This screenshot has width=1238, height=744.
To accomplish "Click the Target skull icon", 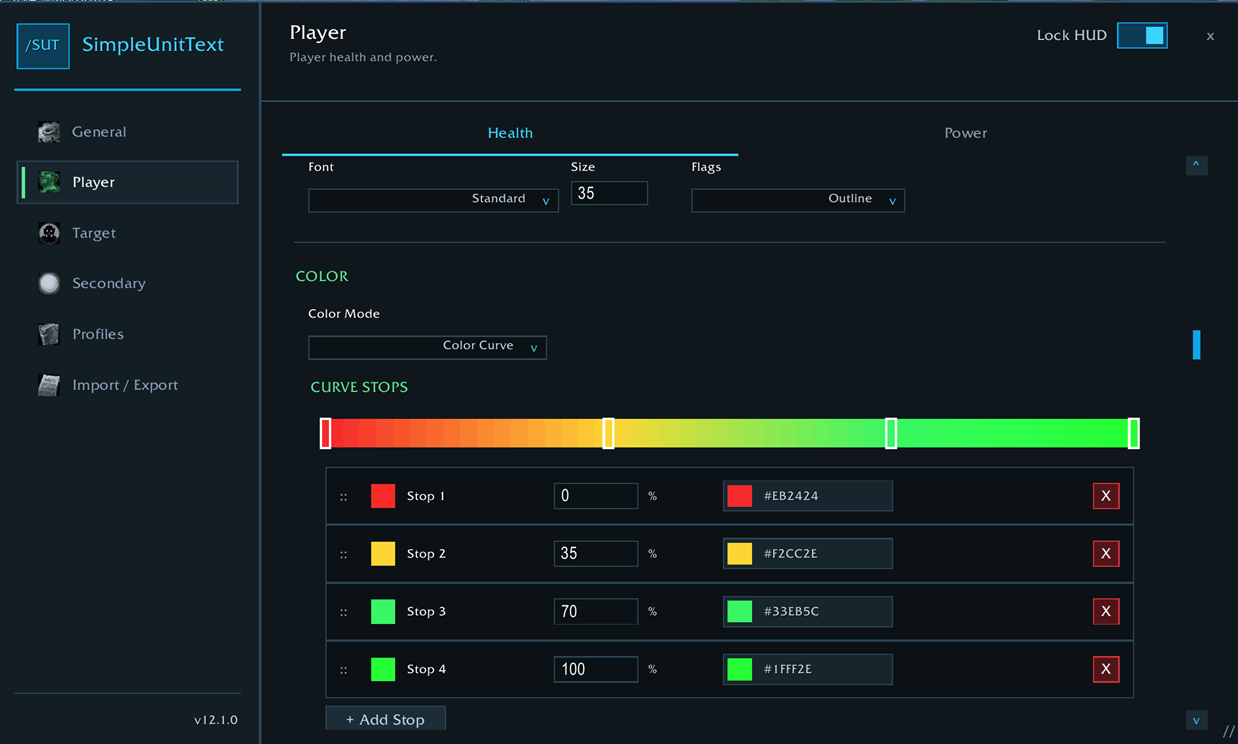I will click(49, 233).
